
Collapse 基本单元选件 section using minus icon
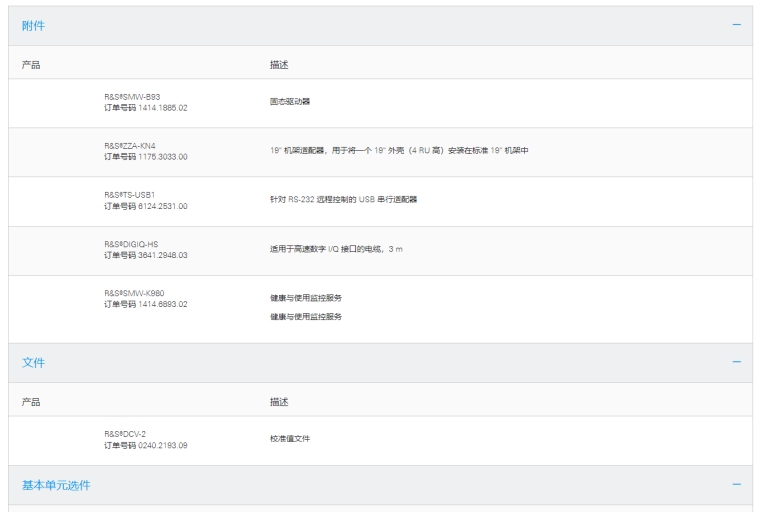pyautogui.click(x=737, y=485)
